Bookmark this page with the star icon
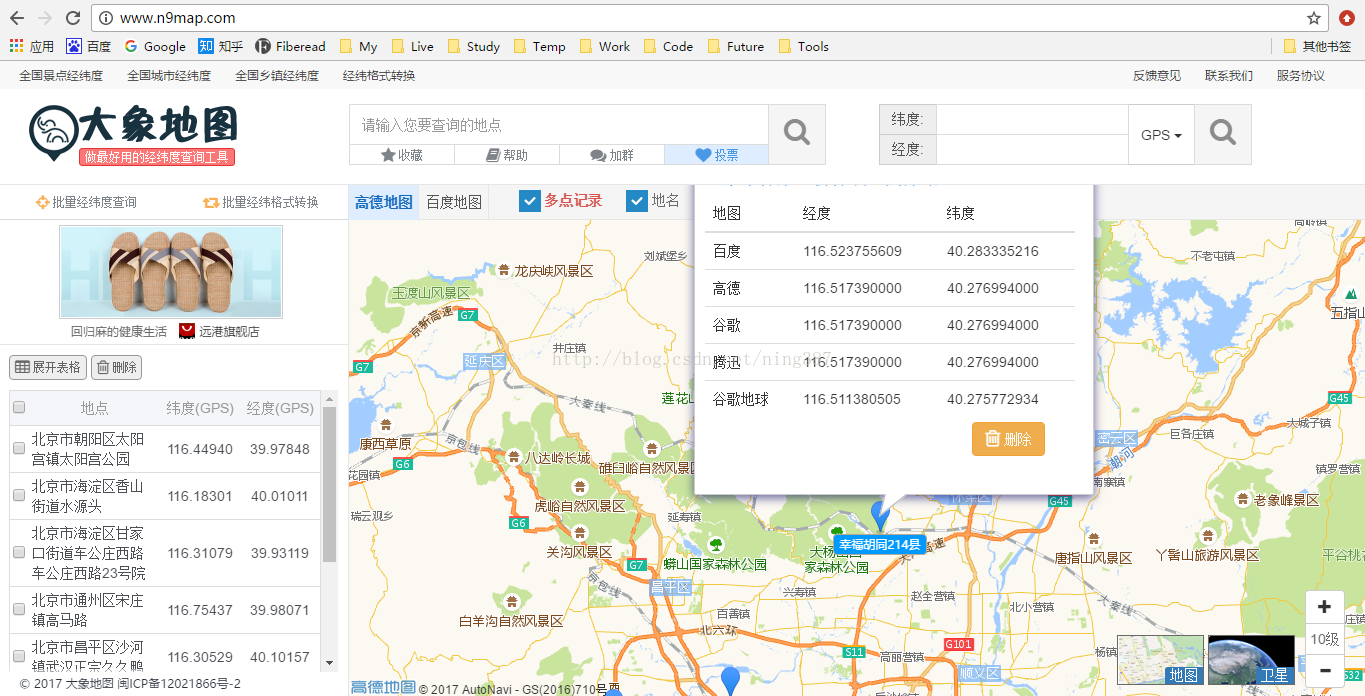 tap(1313, 18)
